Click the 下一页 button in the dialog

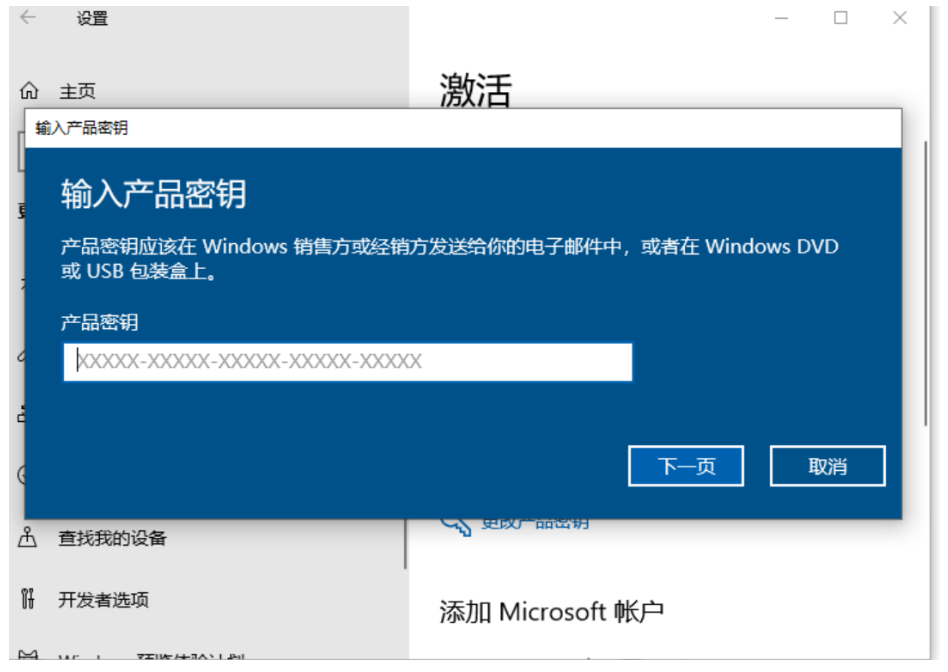point(686,466)
